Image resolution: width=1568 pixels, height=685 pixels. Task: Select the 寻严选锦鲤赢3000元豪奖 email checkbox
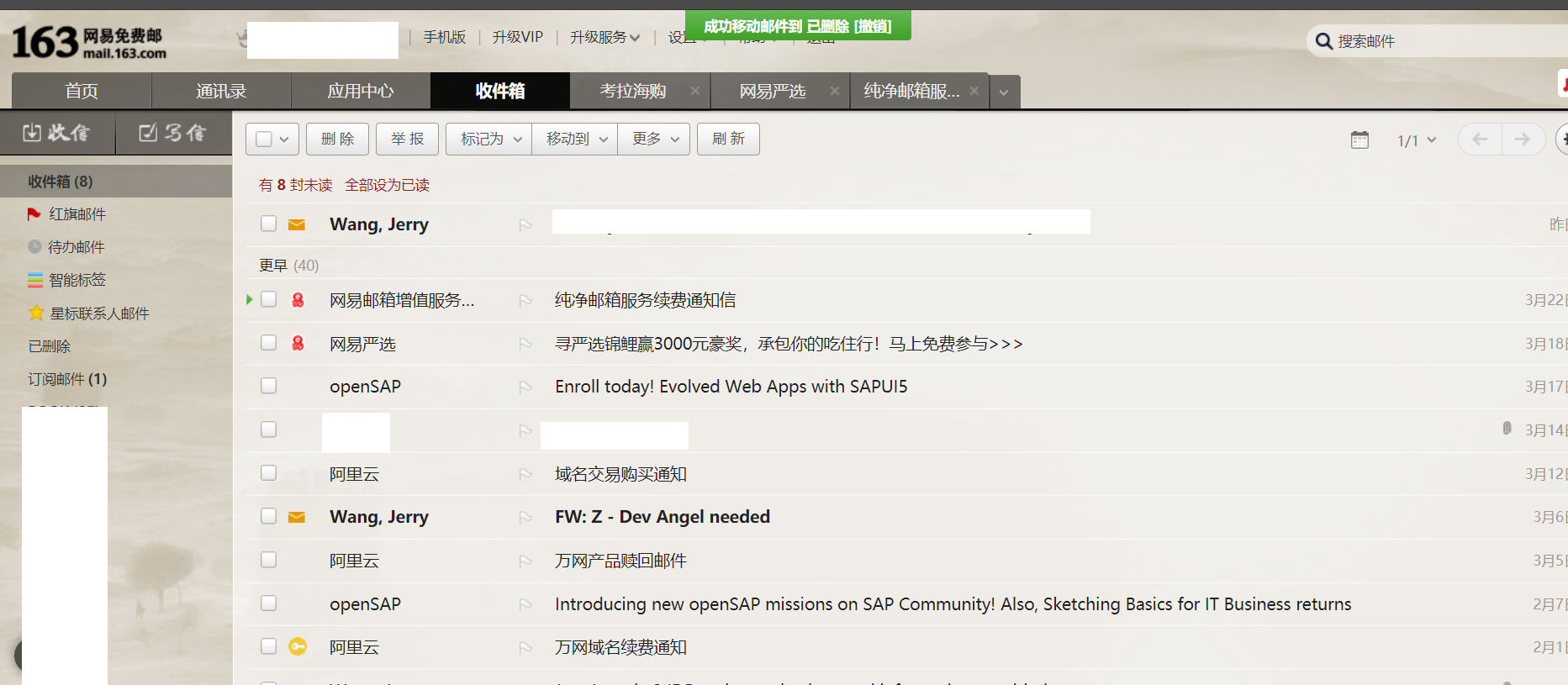click(x=268, y=343)
